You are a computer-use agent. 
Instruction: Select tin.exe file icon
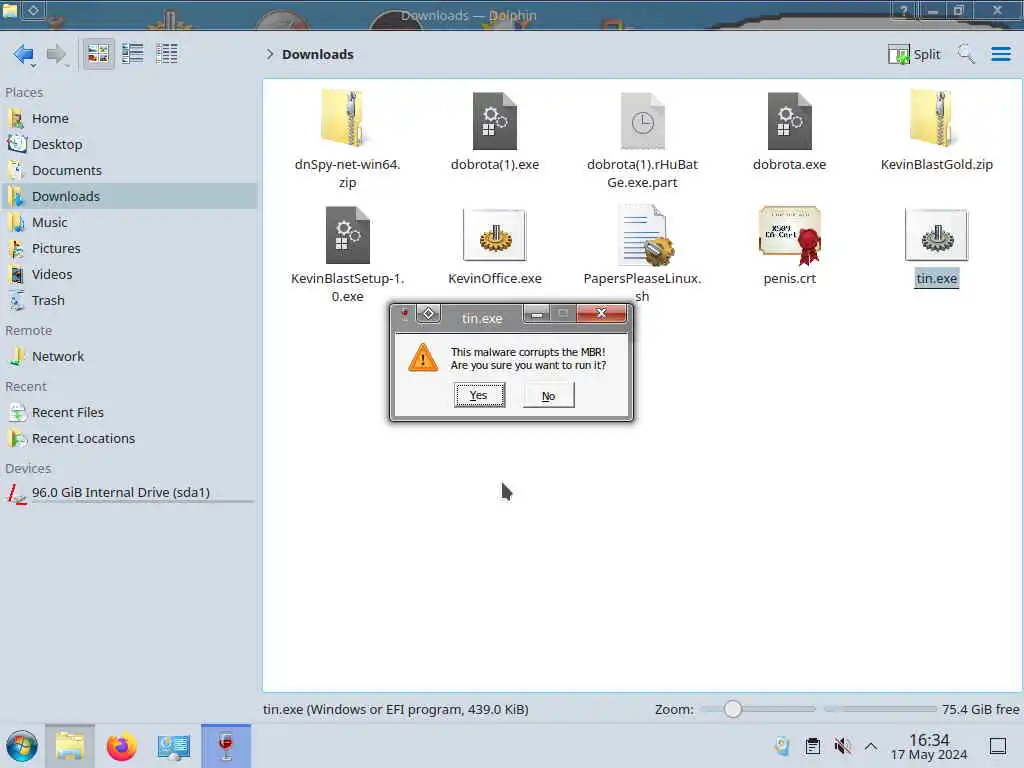click(936, 235)
